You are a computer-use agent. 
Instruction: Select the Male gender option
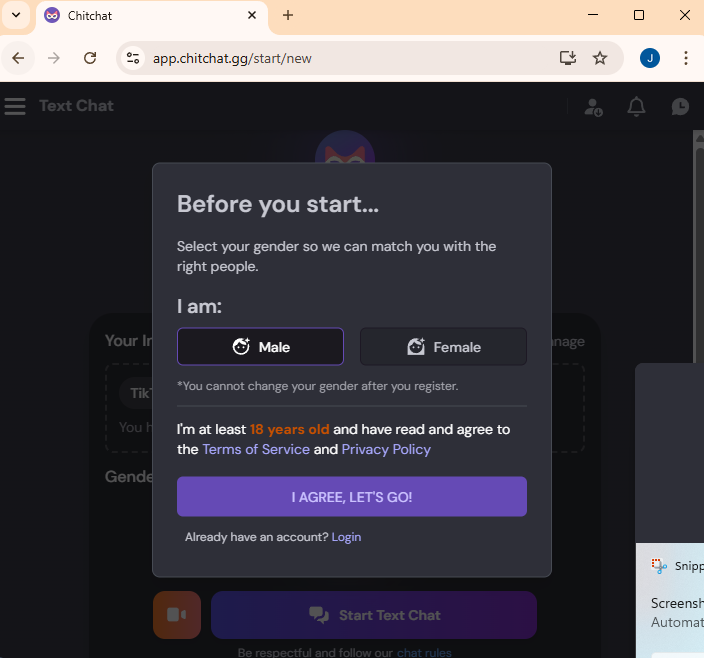click(260, 347)
